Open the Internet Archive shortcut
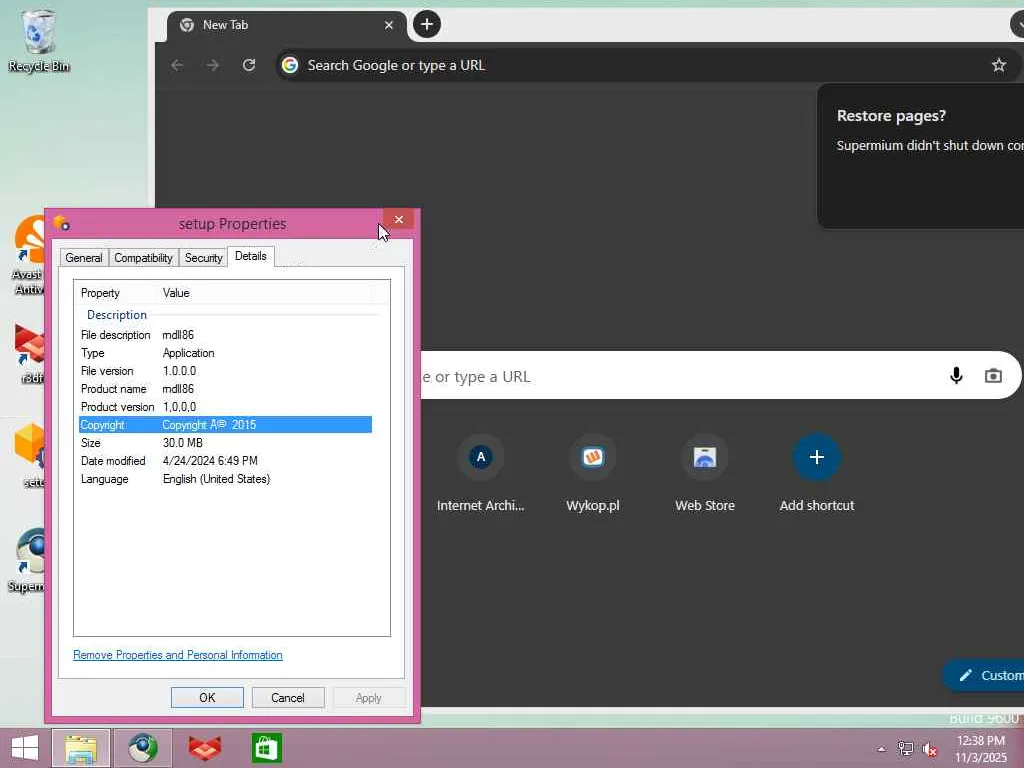This screenshot has height=768, width=1024. [481, 473]
